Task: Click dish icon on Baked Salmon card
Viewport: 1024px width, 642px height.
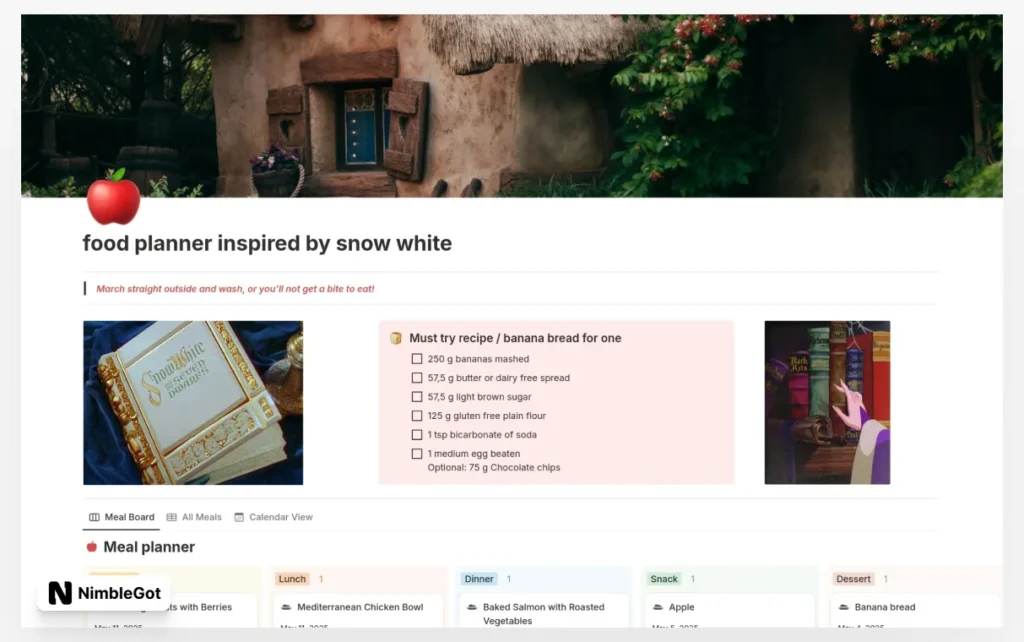Action: click(472, 607)
